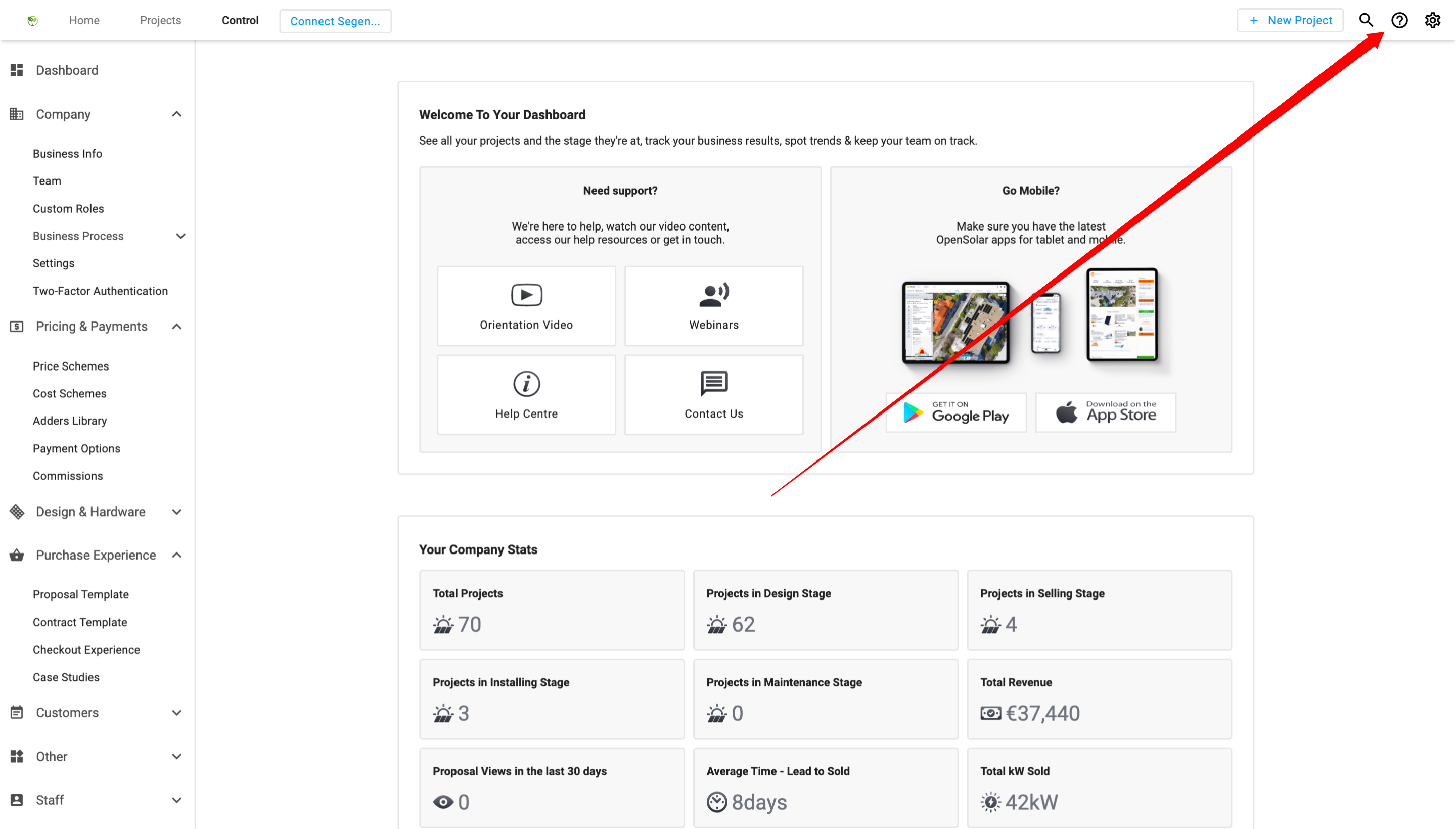Open Case Studies
Viewport: 1456px width, 829px height.
(x=66, y=677)
